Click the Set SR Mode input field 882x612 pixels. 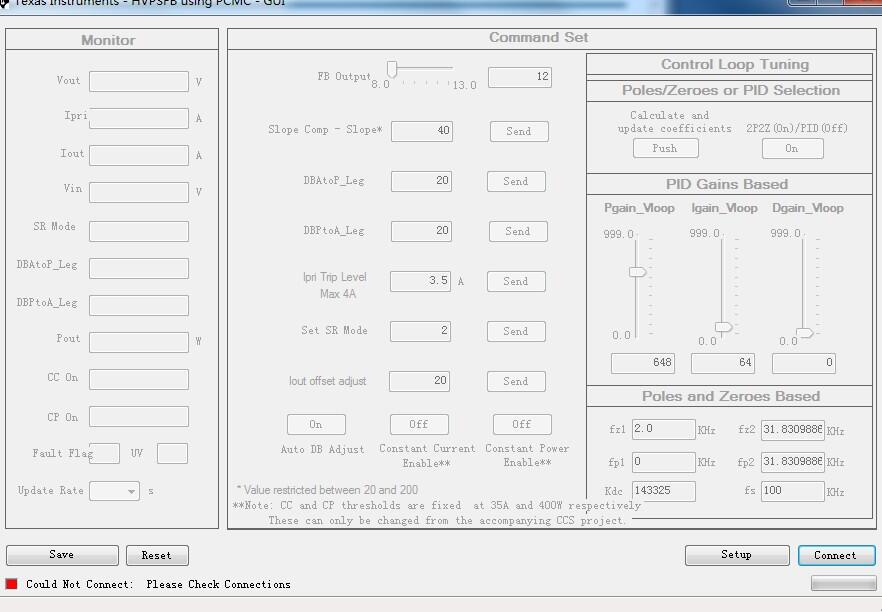(x=420, y=331)
